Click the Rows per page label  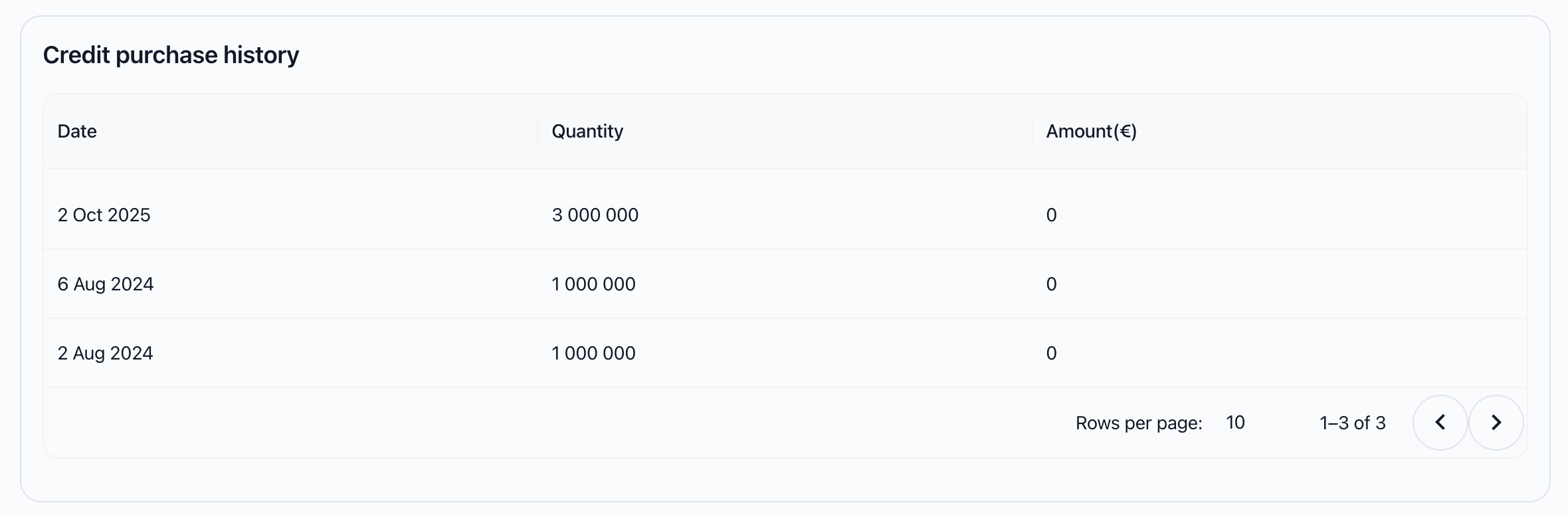[x=1139, y=423]
